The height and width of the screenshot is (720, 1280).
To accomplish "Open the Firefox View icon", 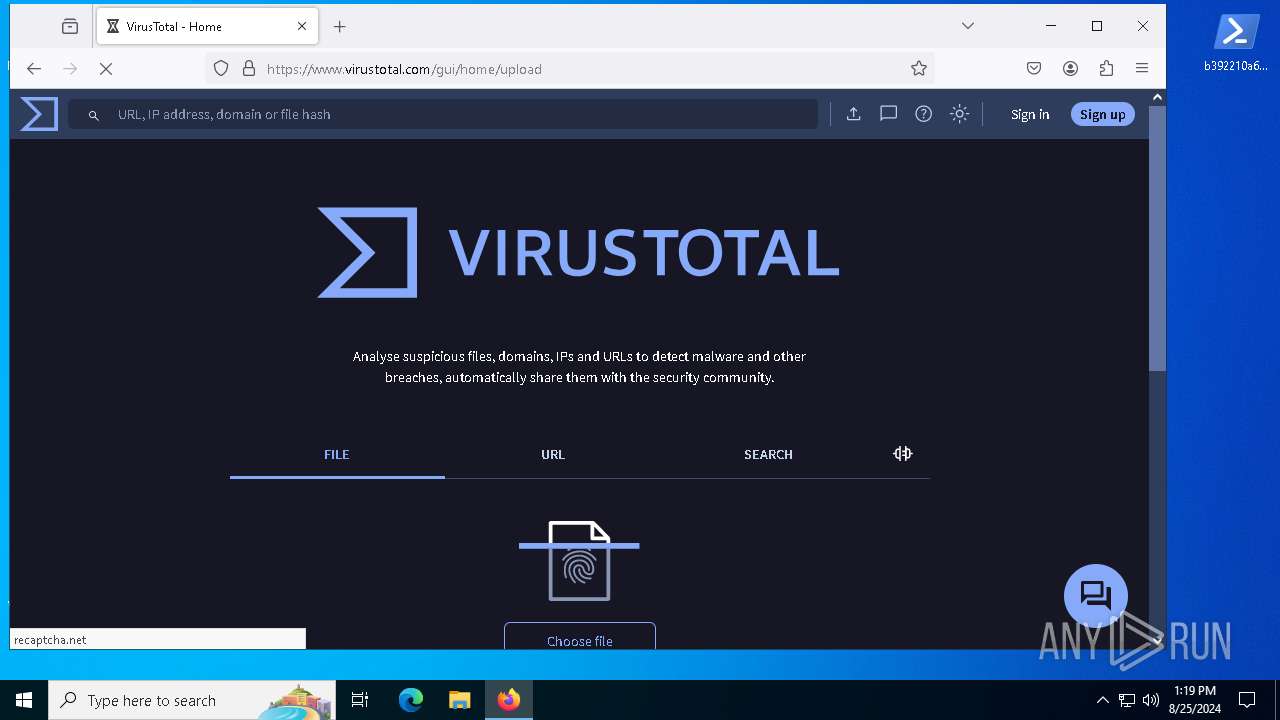I will coord(70,26).
